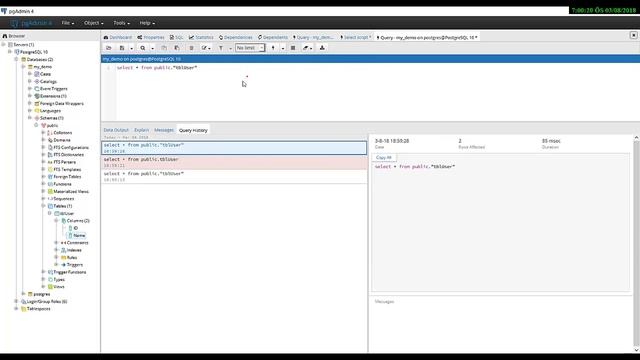Open the Explain tab

tap(142, 130)
